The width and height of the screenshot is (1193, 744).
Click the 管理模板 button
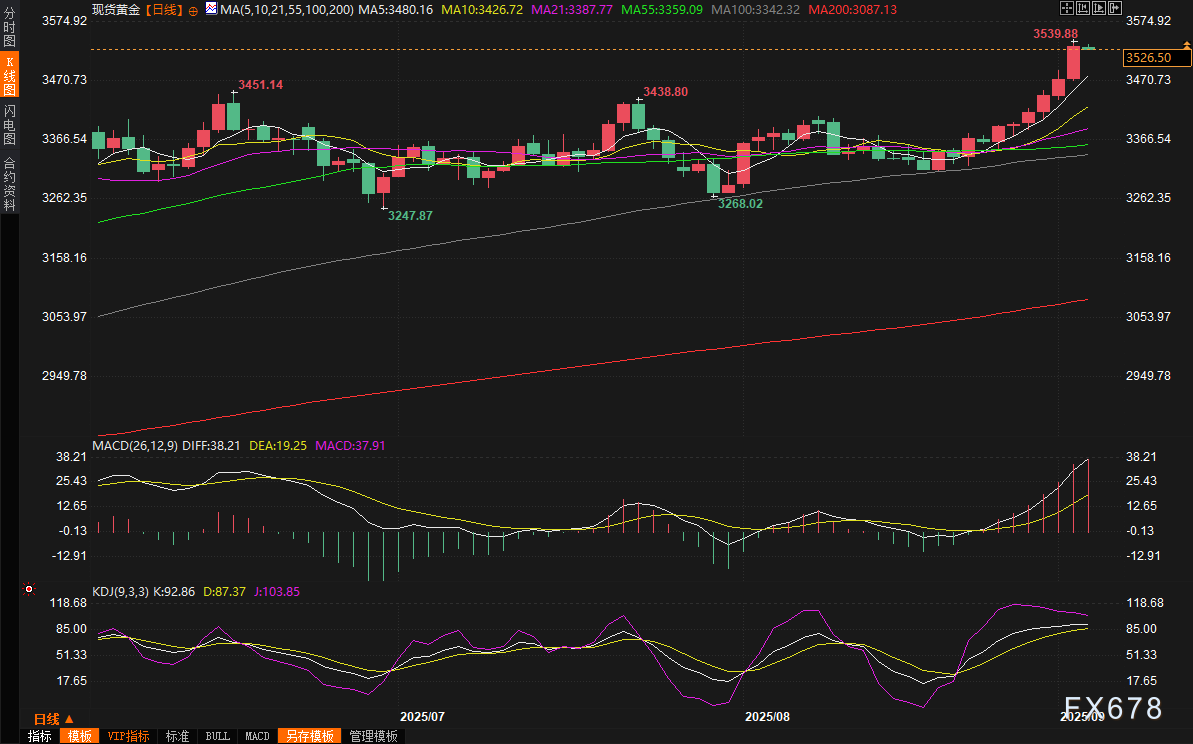[x=373, y=736]
